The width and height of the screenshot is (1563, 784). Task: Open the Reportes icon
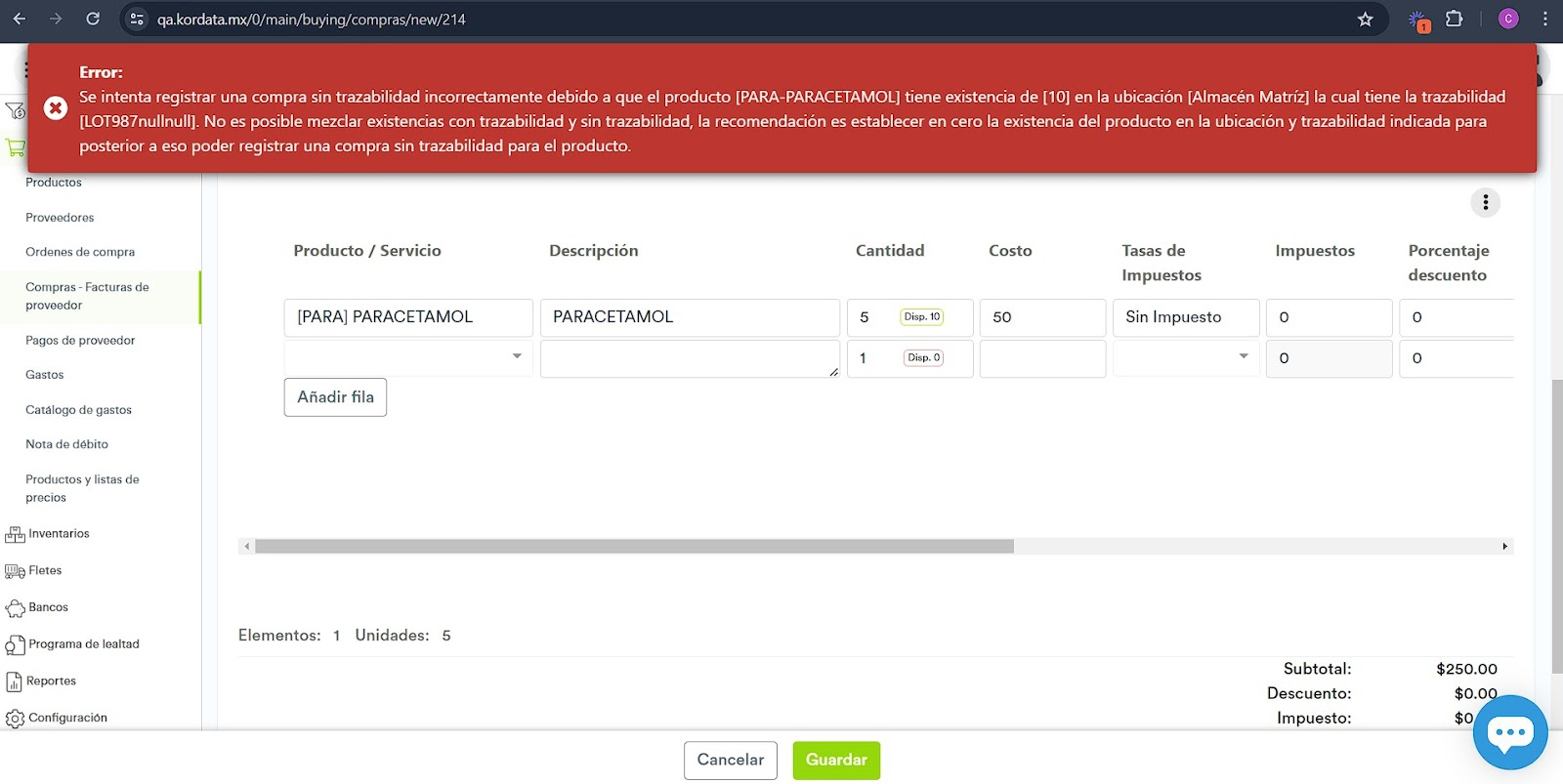tap(14, 681)
